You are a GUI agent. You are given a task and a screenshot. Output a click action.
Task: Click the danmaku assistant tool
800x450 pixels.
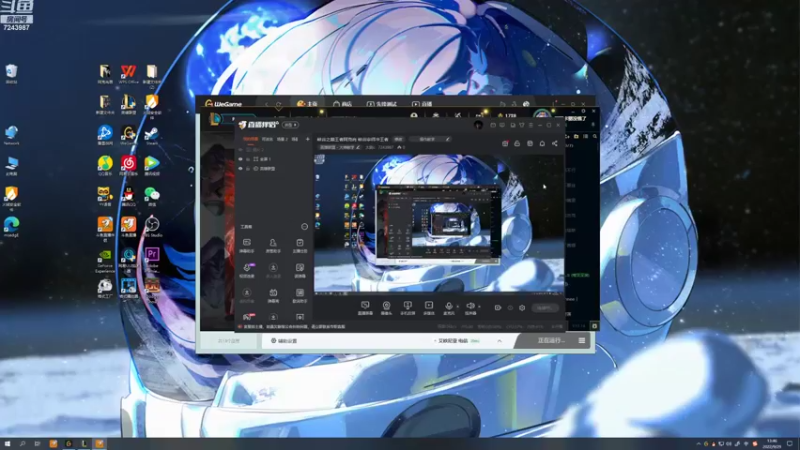[246, 244]
